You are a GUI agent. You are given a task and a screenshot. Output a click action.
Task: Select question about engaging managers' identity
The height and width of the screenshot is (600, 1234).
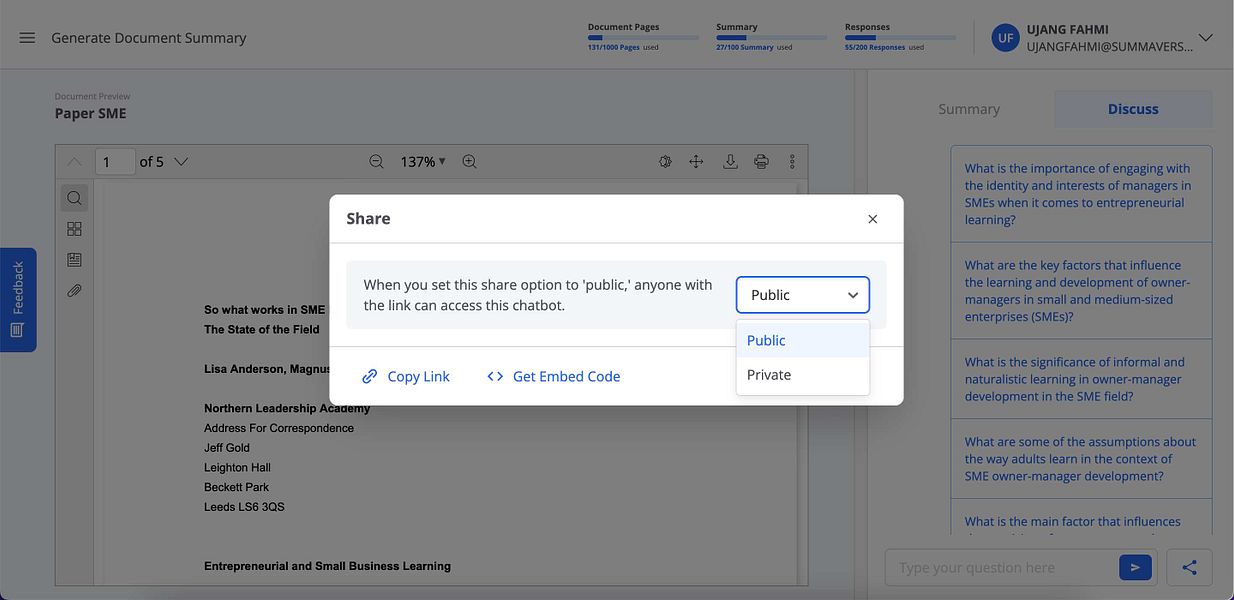click(x=1081, y=194)
